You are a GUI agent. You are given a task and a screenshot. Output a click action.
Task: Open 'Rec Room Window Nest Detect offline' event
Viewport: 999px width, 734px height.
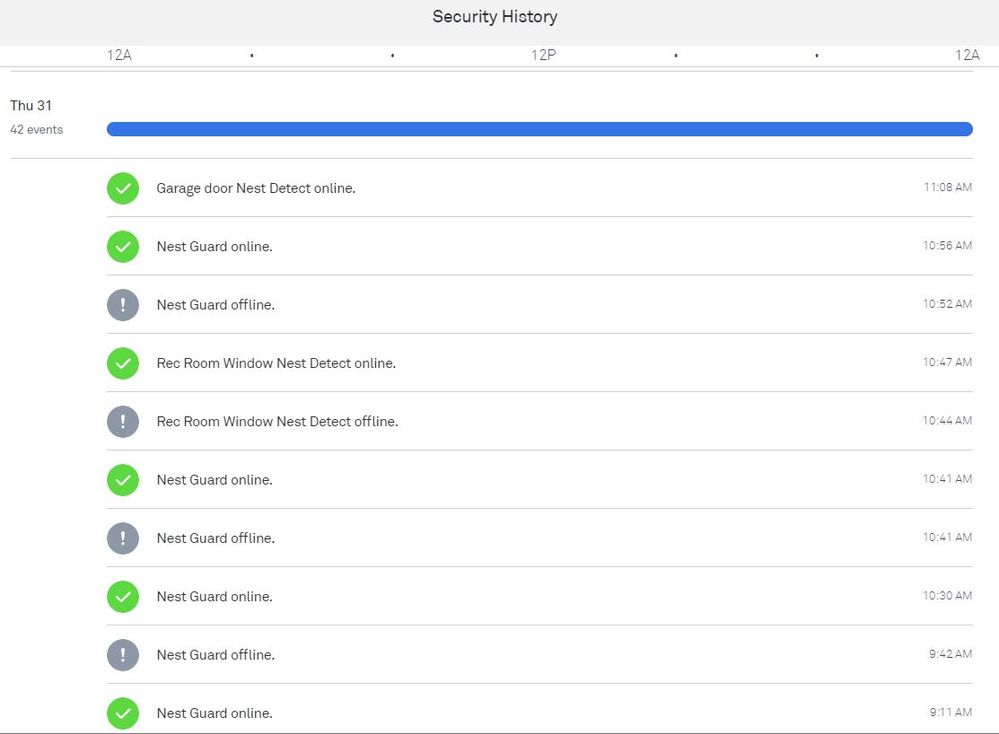(x=277, y=422)
